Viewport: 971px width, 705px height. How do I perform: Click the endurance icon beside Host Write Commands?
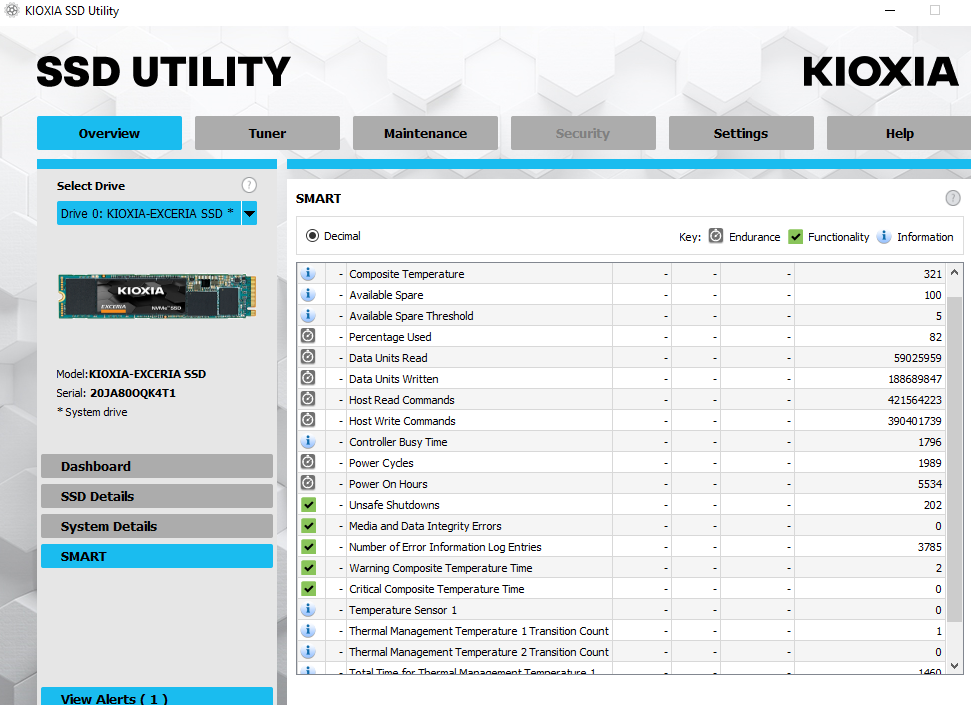[x=308, y=420]
